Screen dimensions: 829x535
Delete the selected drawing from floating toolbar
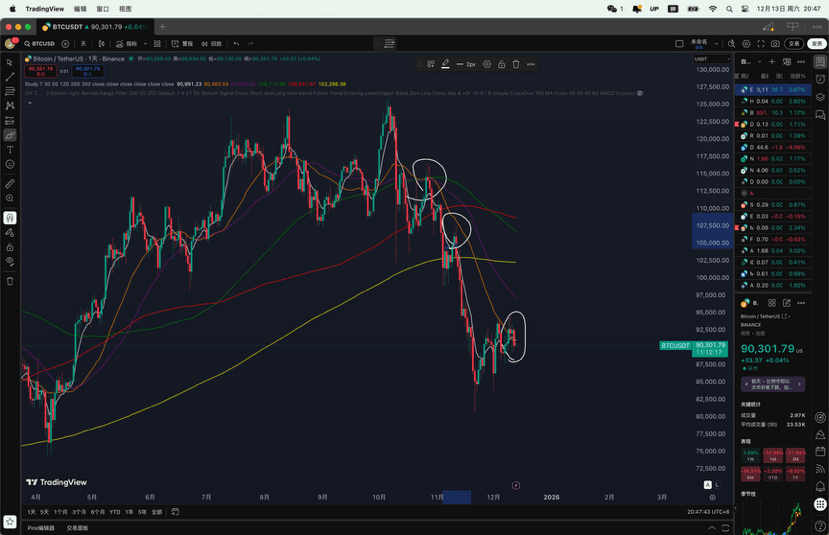(x=516, y=64)
